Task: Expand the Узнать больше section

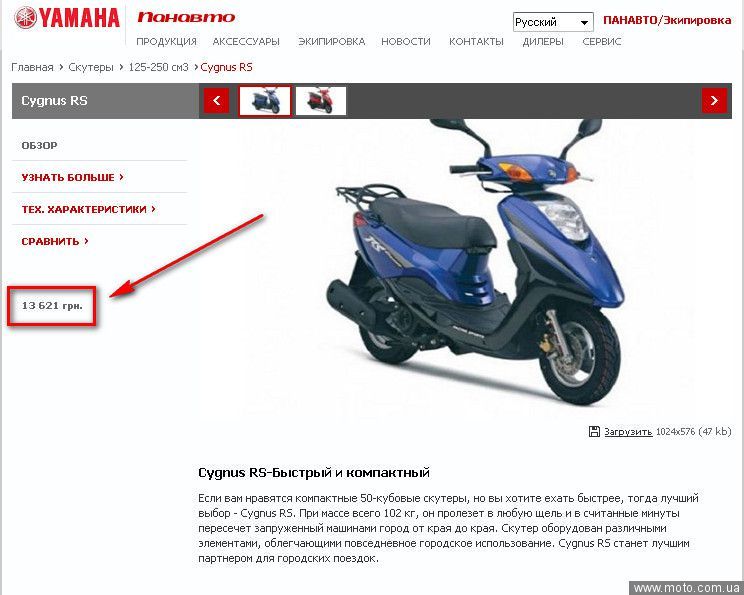Action: tap(72, 177)
